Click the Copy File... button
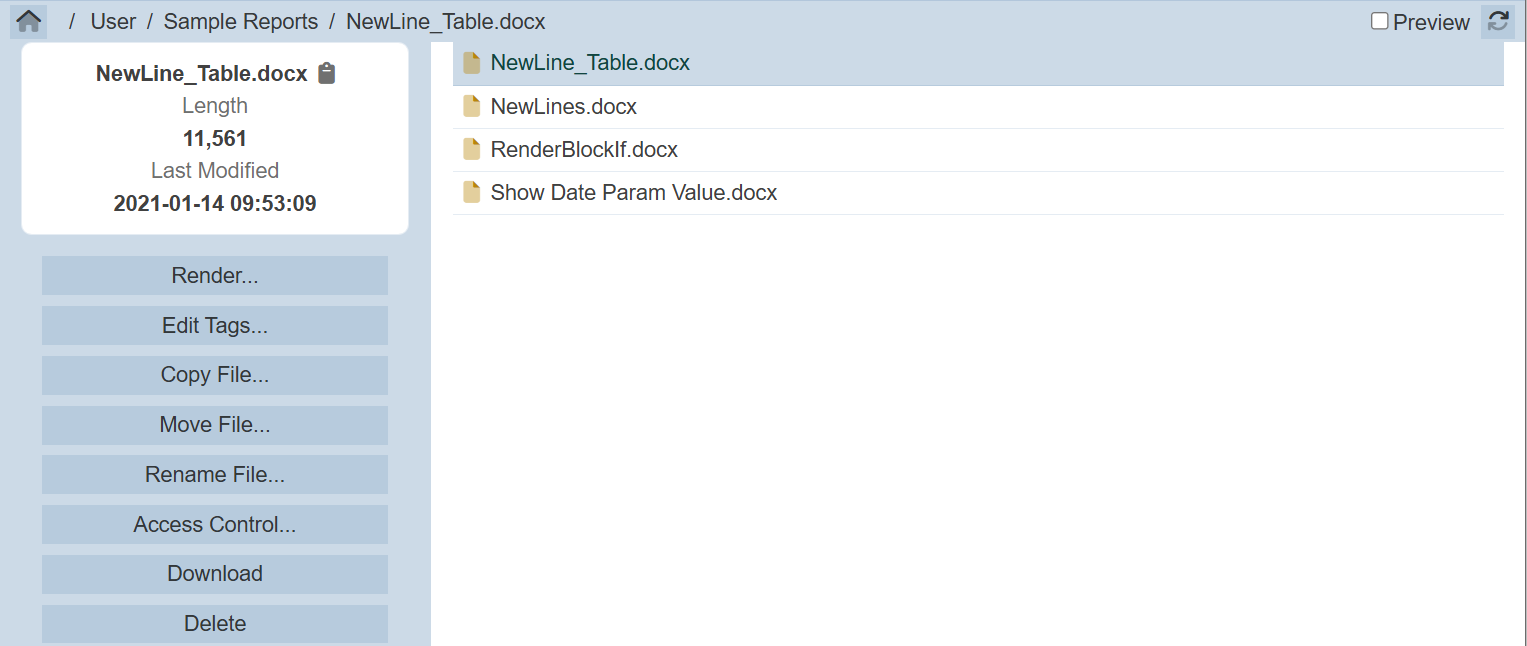This screenshot has height=646, width=1527. [215, 375]
